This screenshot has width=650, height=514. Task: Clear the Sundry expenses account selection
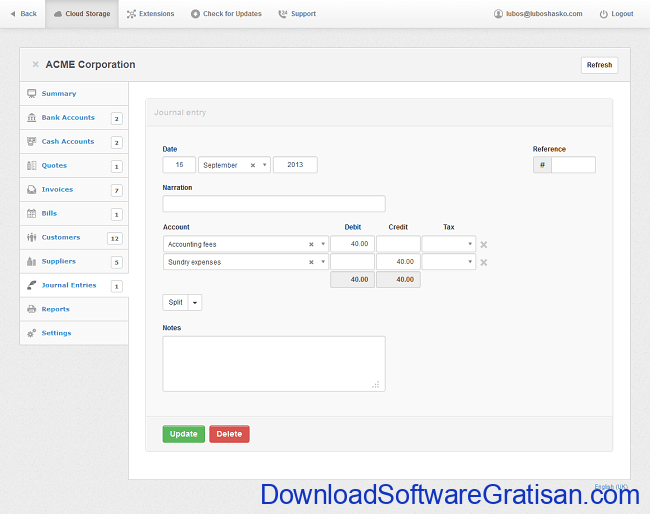tap(311, 262)
